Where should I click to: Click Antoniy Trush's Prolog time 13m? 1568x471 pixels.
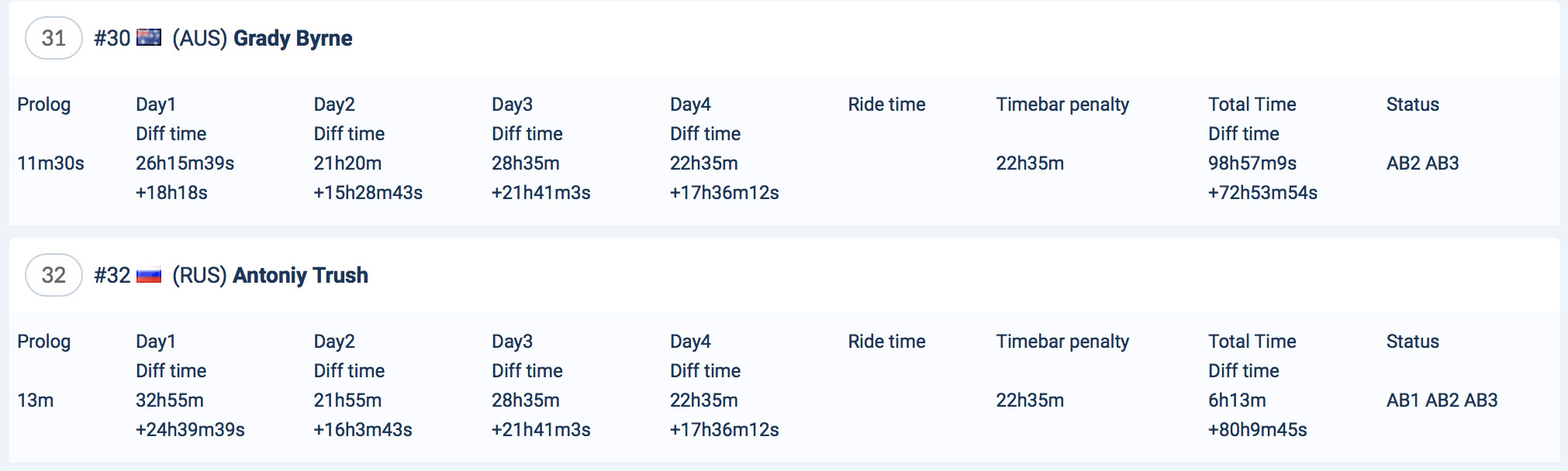pyautogui.click(x=35, y=401)
